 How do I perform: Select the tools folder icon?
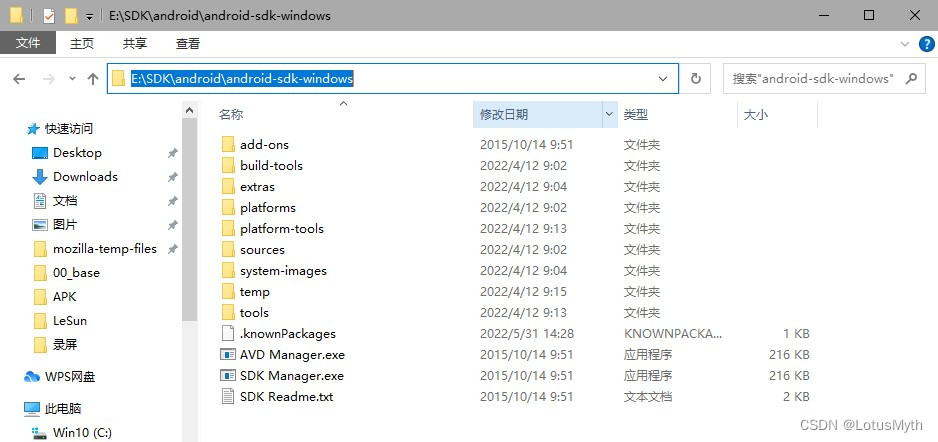[228, 312]
